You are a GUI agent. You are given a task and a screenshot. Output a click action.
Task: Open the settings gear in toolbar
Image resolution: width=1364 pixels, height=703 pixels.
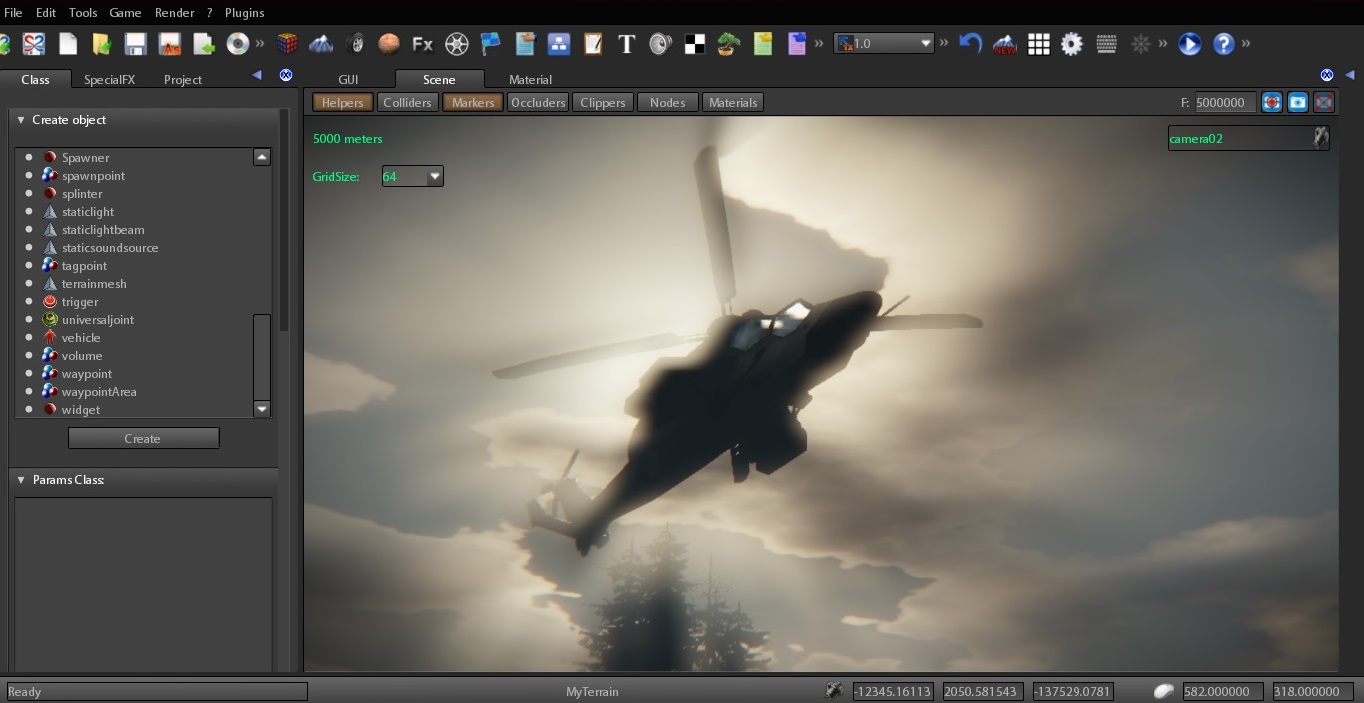point(1072,44)
